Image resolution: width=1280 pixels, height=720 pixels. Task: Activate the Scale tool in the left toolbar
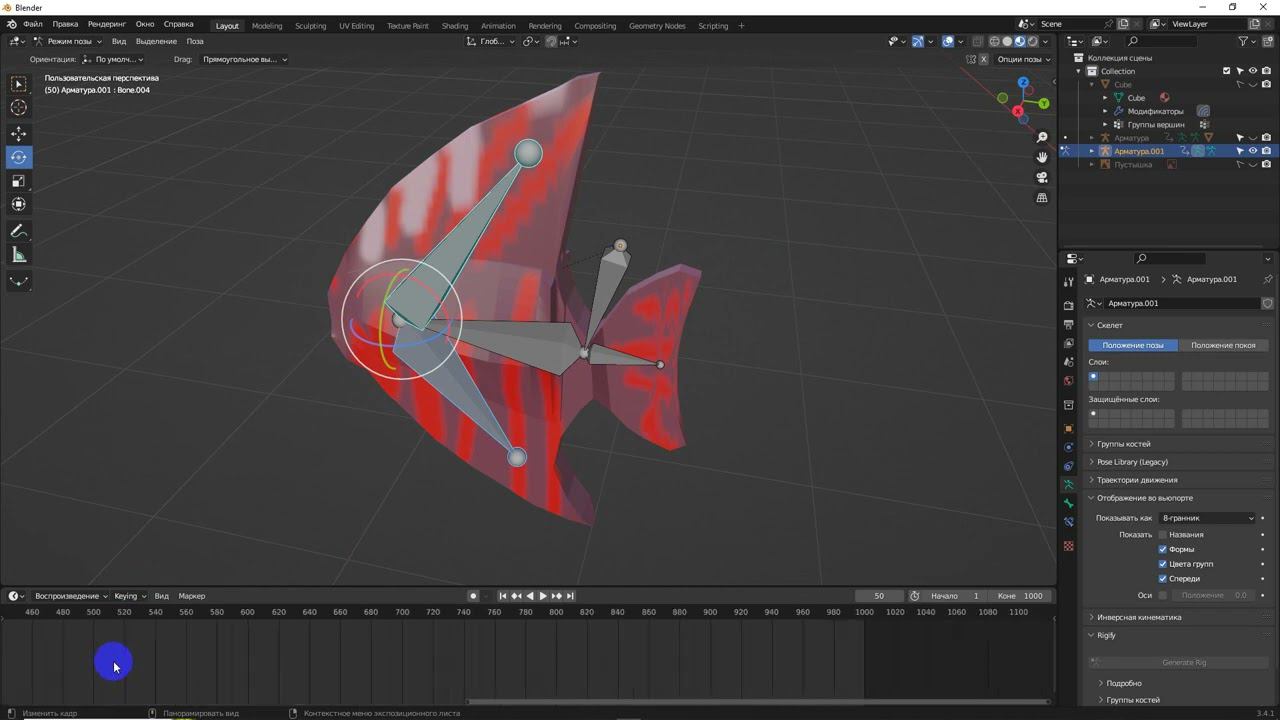click(19, 181)
